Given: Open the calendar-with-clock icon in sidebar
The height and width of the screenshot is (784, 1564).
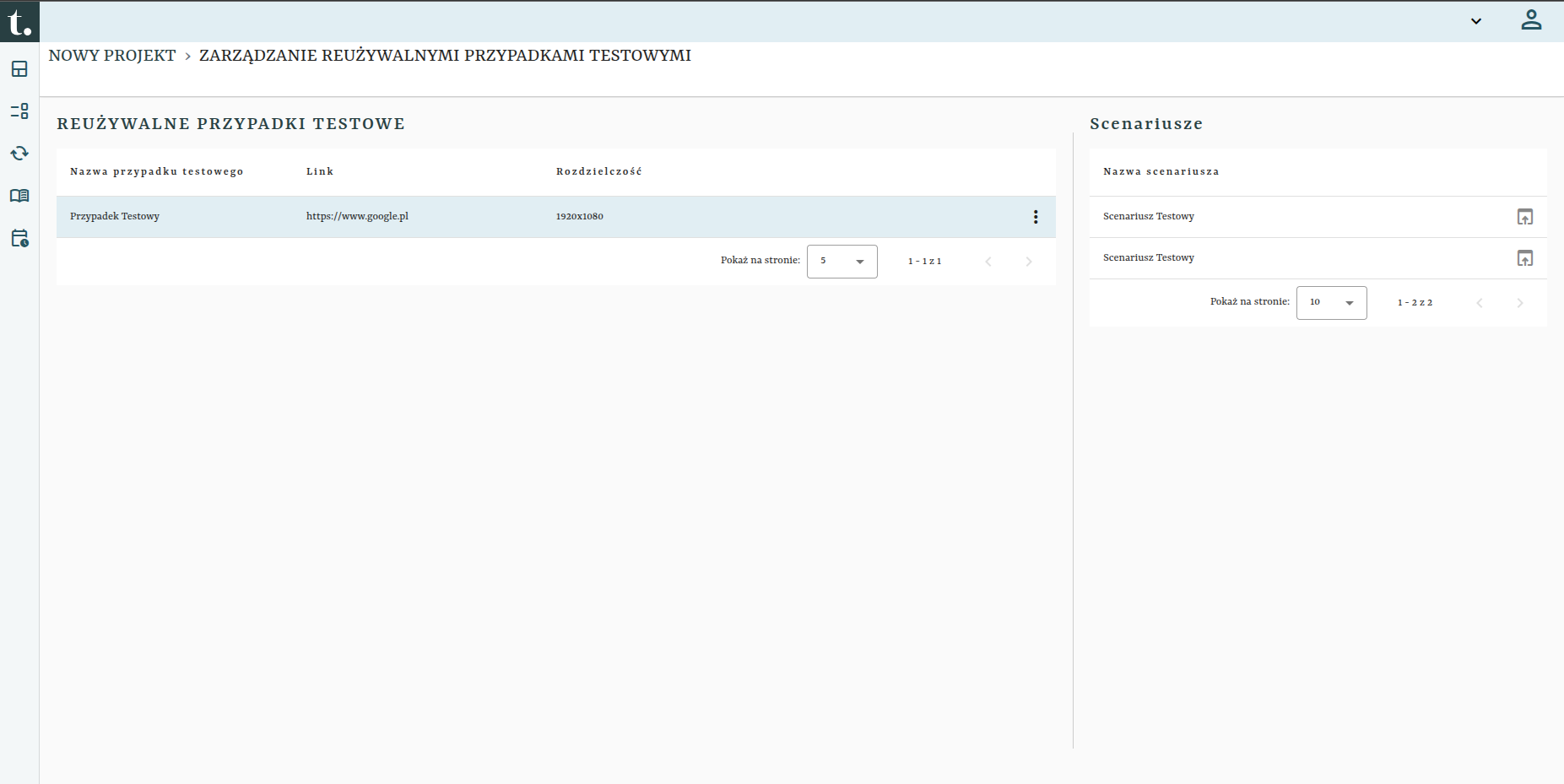Looking at the screenshot, I should tap(19, 238).
